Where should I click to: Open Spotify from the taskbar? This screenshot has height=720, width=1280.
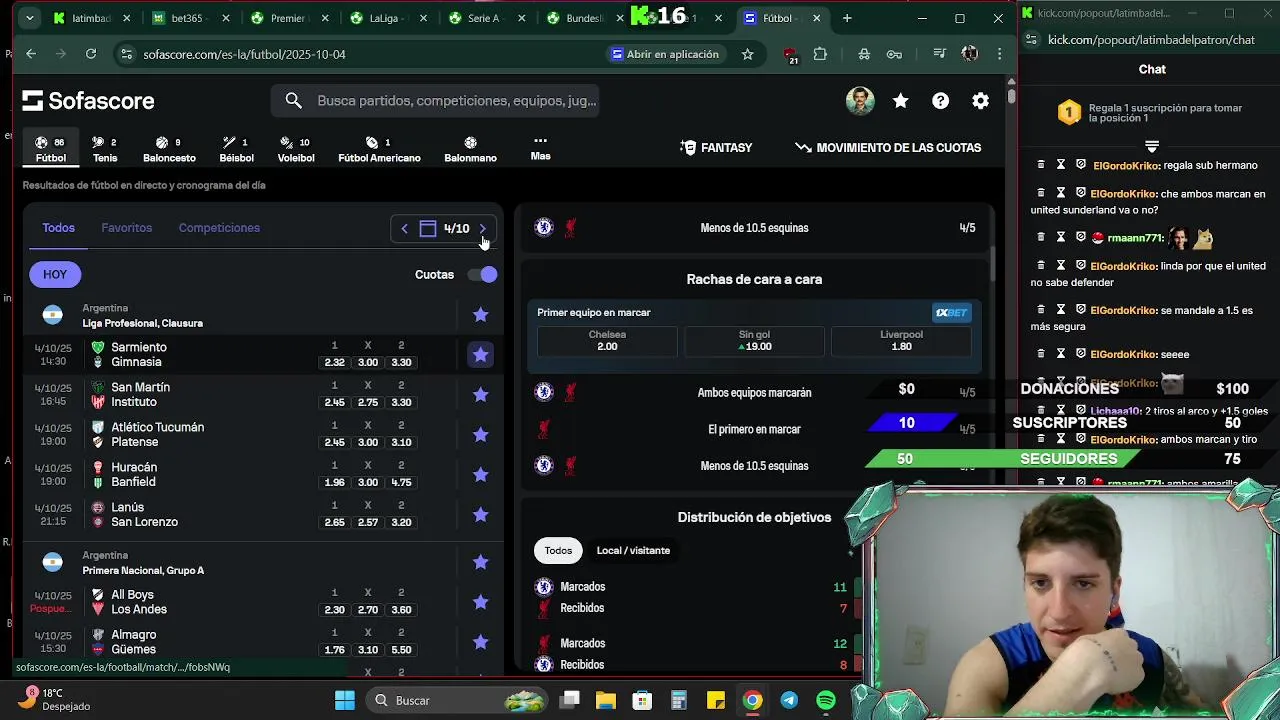826,700
